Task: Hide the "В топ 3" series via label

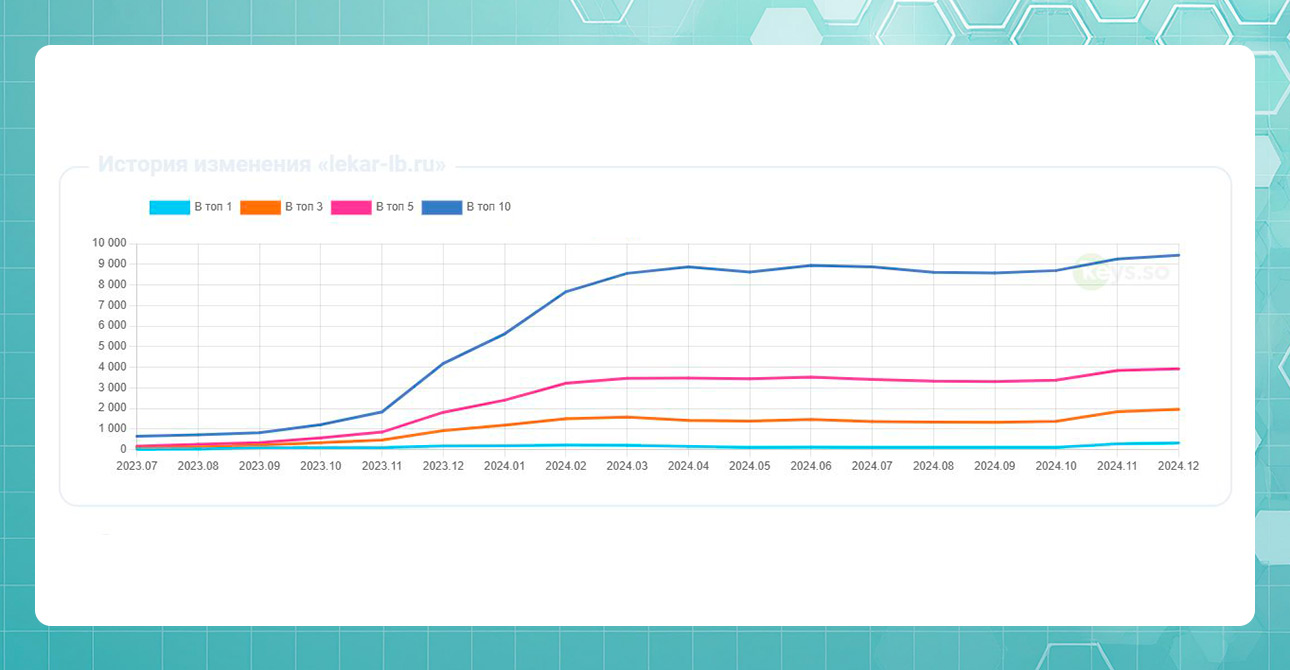Action: coord(304,207)
